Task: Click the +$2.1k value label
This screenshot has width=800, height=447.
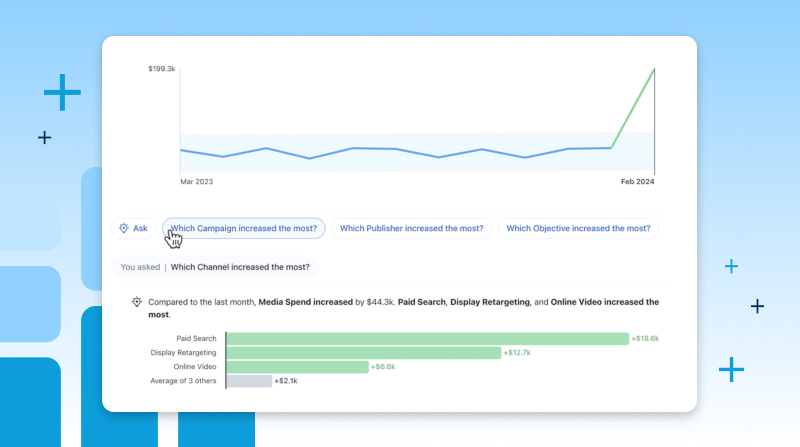Action: pyautogui.click(x=287, y=381)
